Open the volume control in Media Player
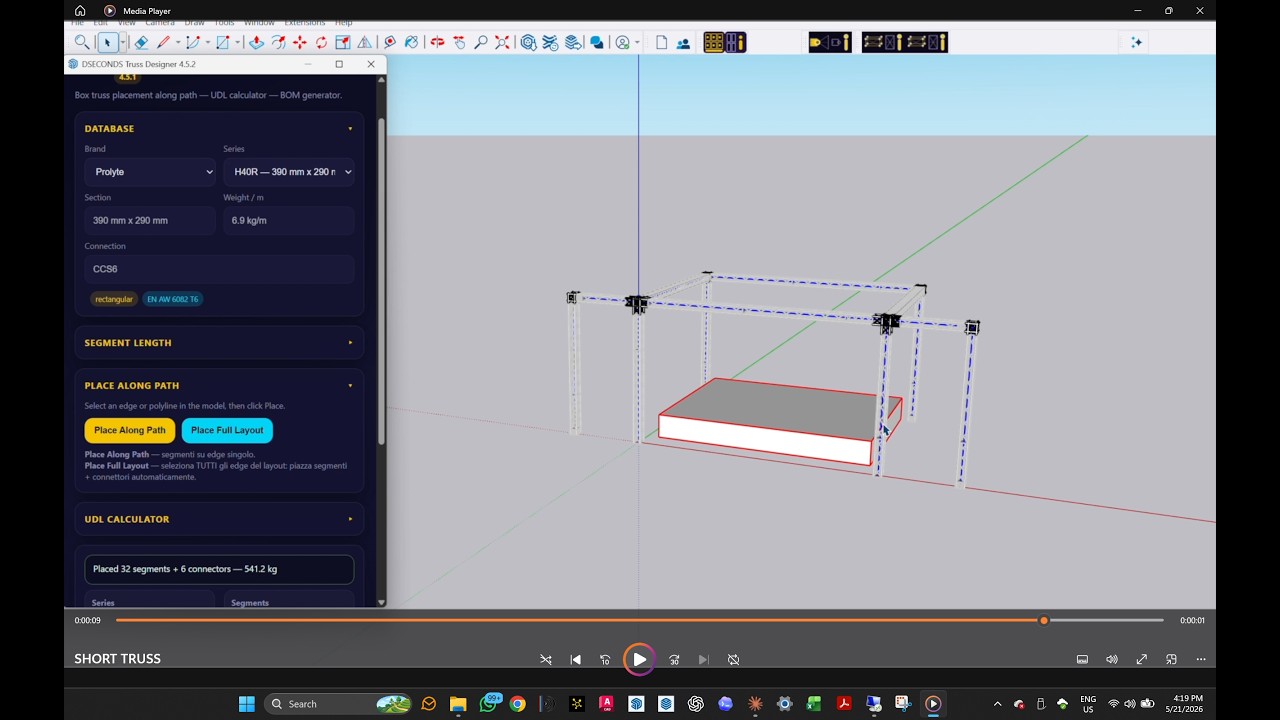This screenshot has height=720, width=1280. tap(1111, 660)
